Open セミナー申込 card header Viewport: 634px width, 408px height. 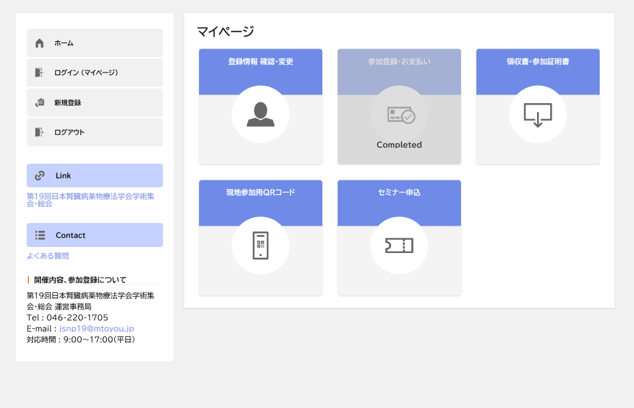[399, 192]
